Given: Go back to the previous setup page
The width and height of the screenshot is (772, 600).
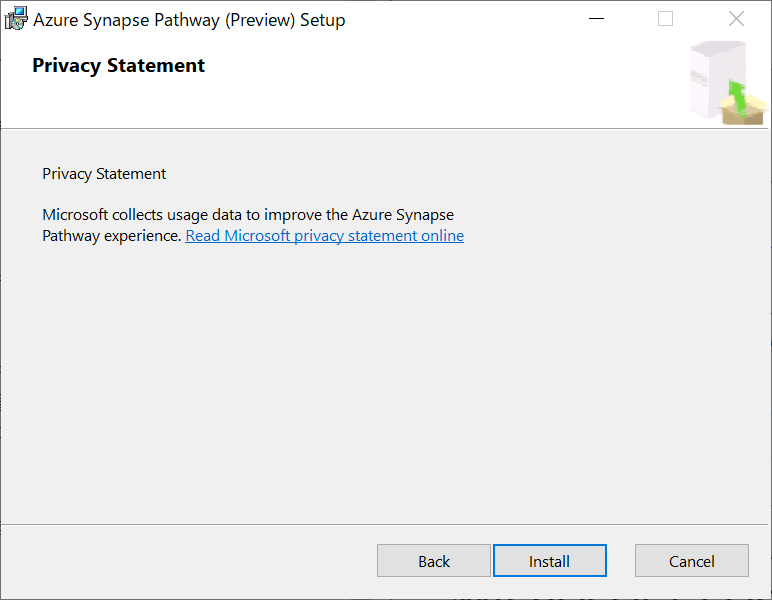Looking at the screenshot, I should (x=434, y=561).
